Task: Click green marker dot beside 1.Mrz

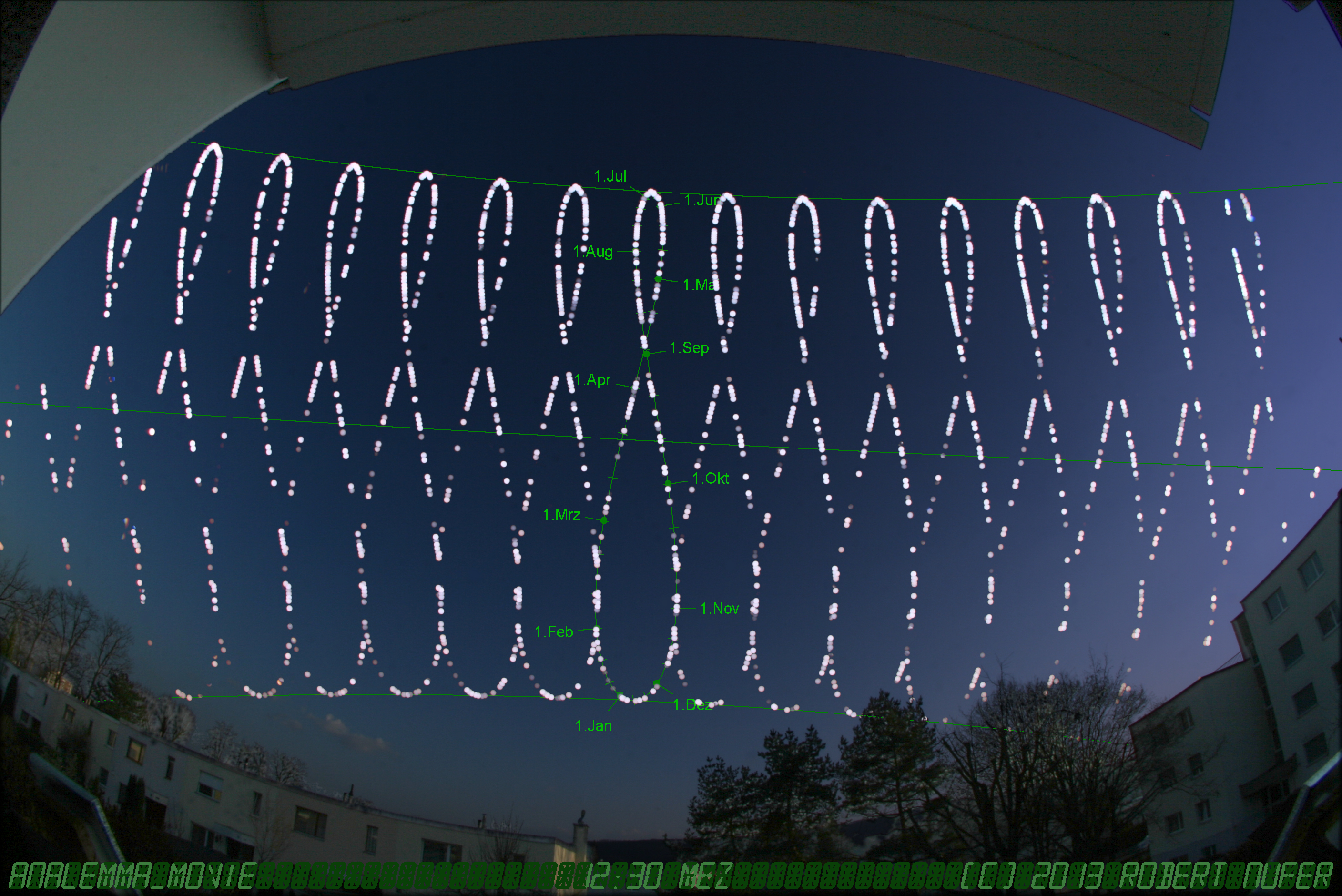Action: tap(604, 520)
